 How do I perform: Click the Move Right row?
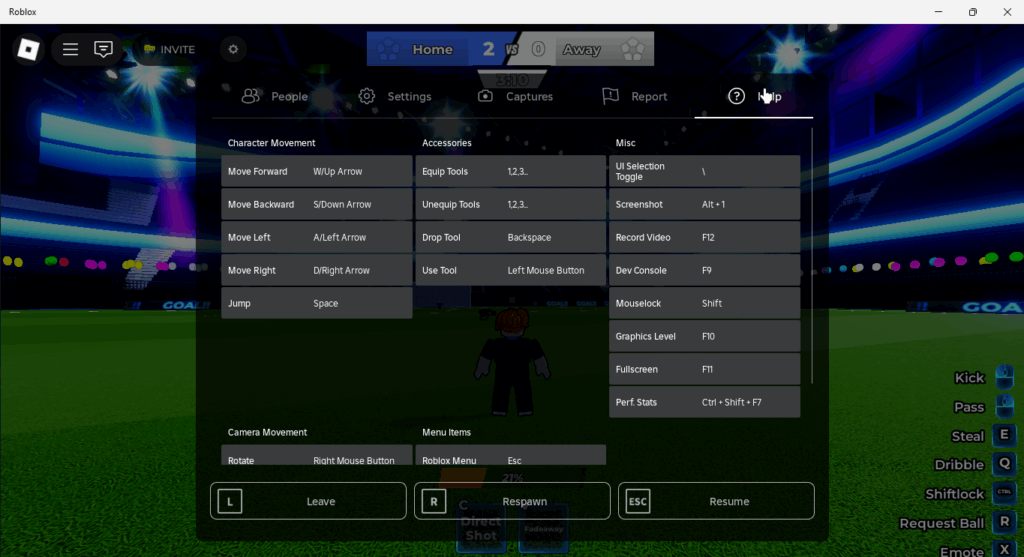coord(317,270)
